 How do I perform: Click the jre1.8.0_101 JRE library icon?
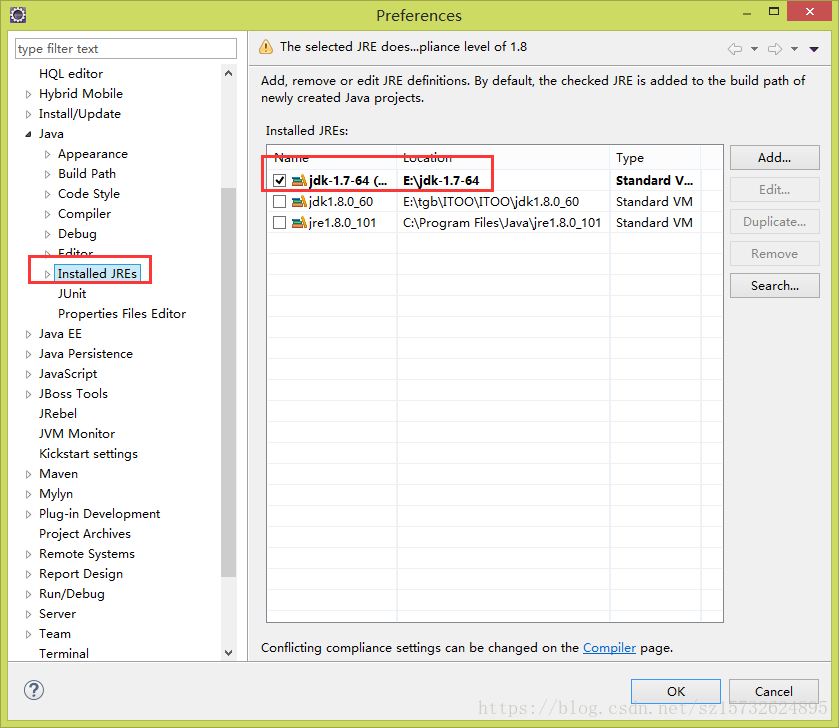tap(299, 223)
